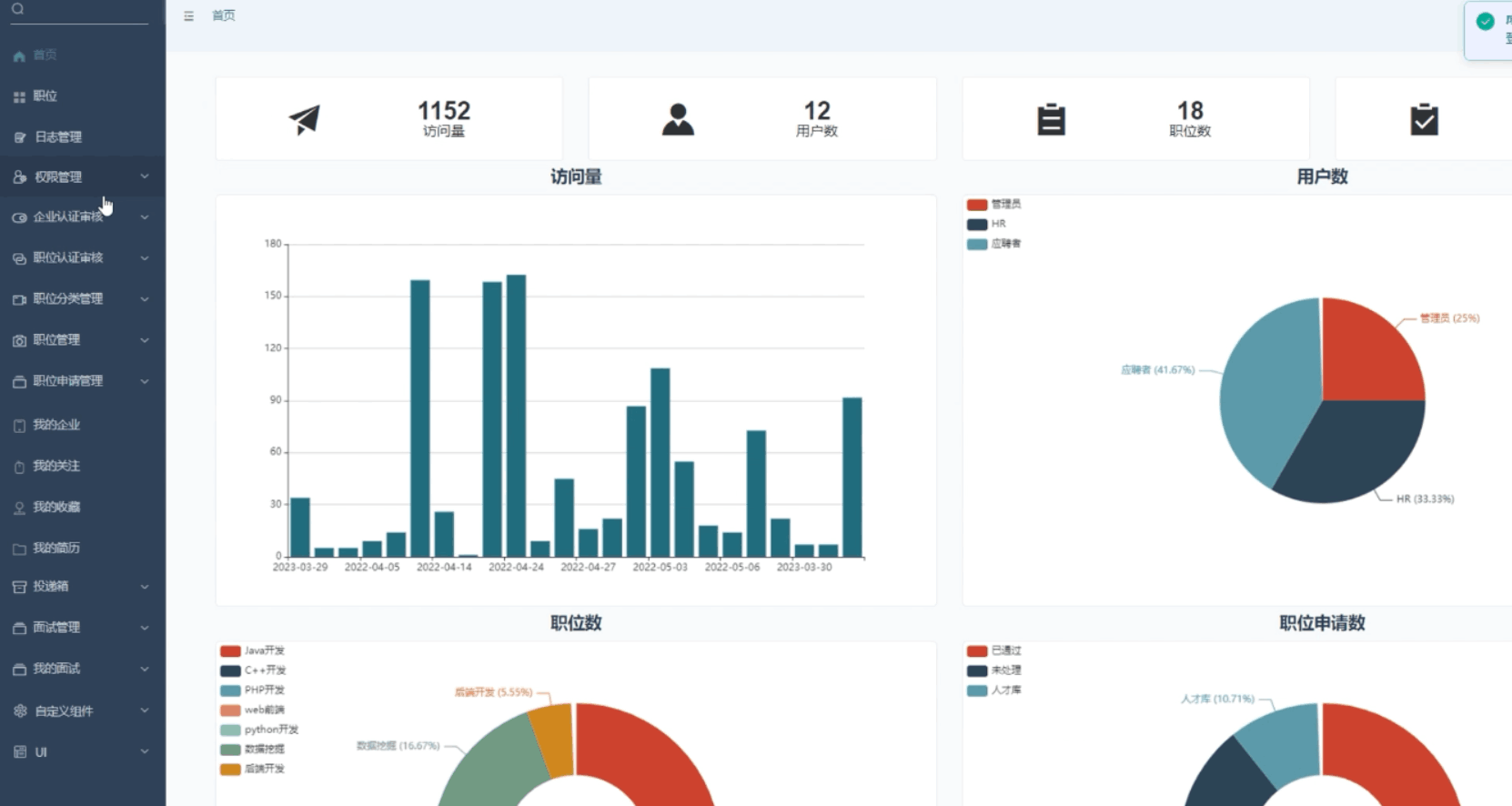This screenshot has width=1512, height=806.
Task: Click the checked clipboard card icon
Action: tap(1424, 119)
